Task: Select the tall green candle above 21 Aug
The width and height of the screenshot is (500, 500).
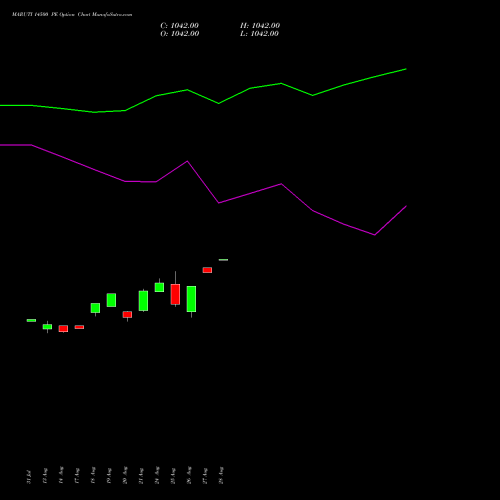Action: click(143, 301)
